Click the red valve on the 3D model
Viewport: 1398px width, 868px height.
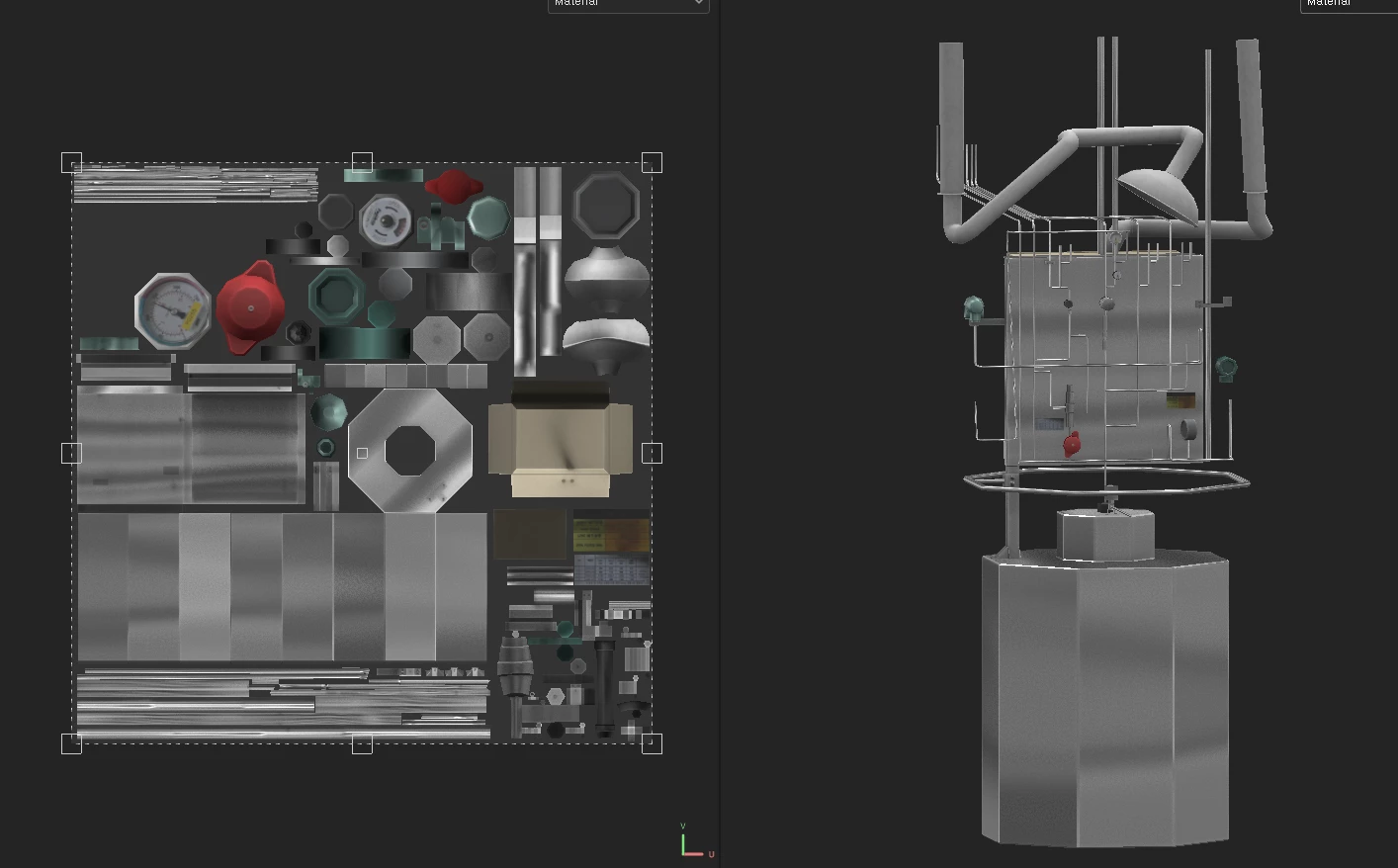(1072, 444)
